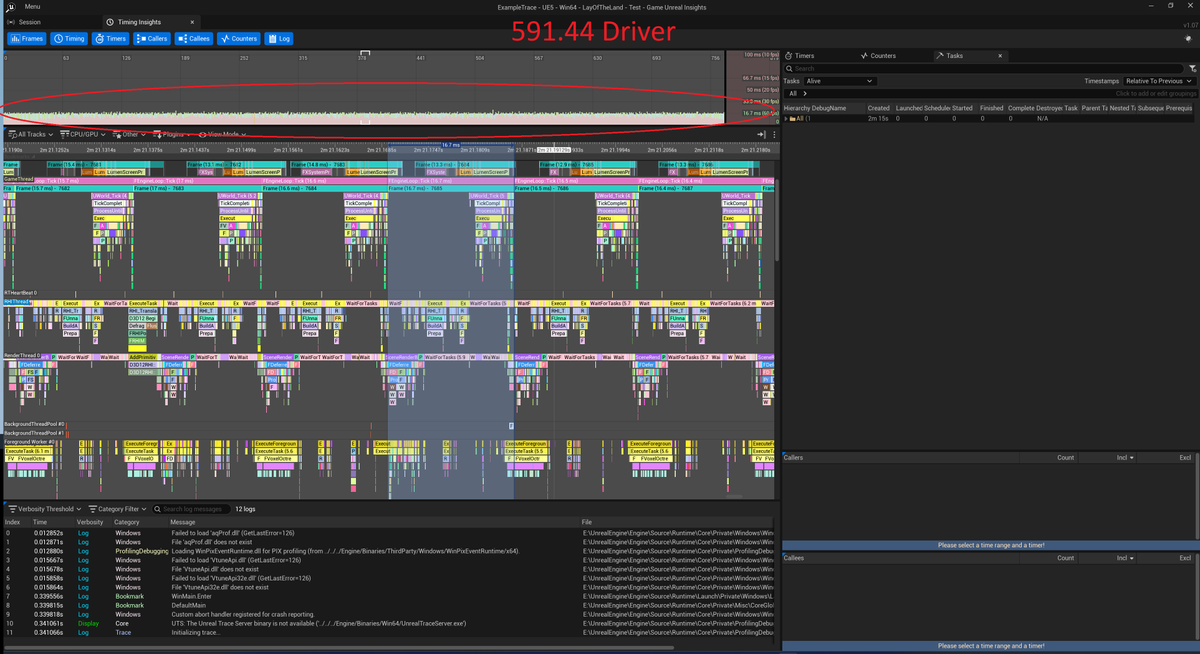Toggle the Callees panel button
This screenshot has width=1200, height=654.
(193, 38)
